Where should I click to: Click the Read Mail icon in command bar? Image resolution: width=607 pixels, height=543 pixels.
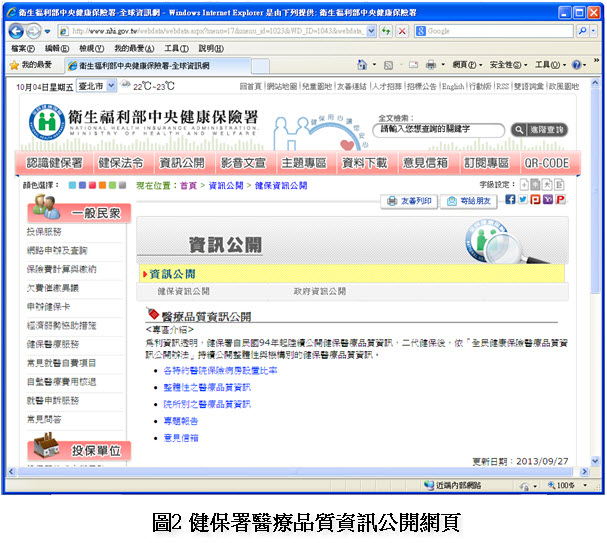413,65
